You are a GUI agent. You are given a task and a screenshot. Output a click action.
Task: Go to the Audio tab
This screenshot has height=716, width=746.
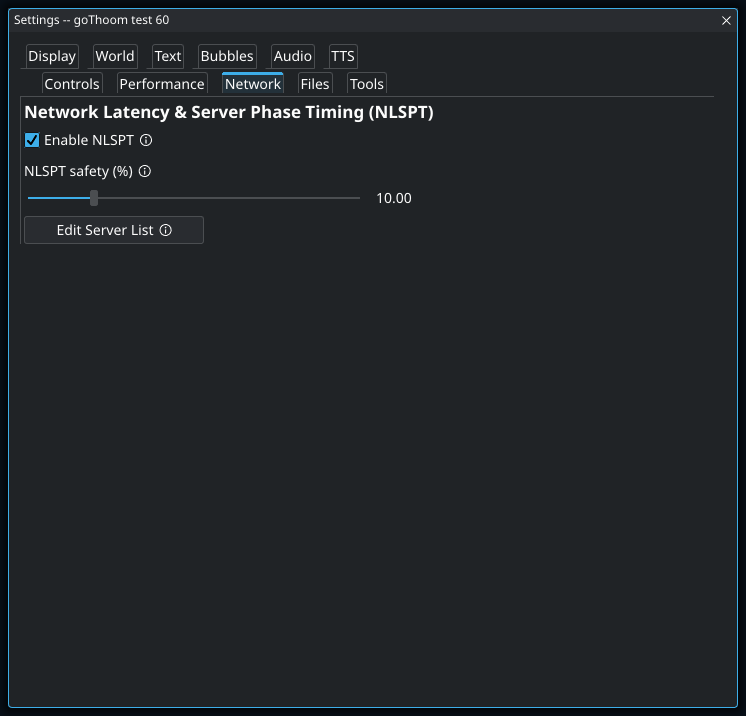[292, 56]
